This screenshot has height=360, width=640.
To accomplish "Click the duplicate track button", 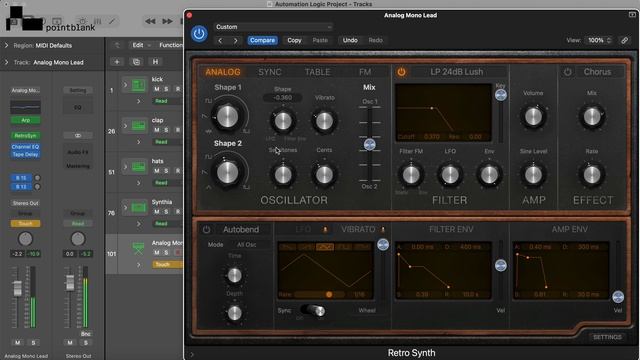I will coord(136,62).
